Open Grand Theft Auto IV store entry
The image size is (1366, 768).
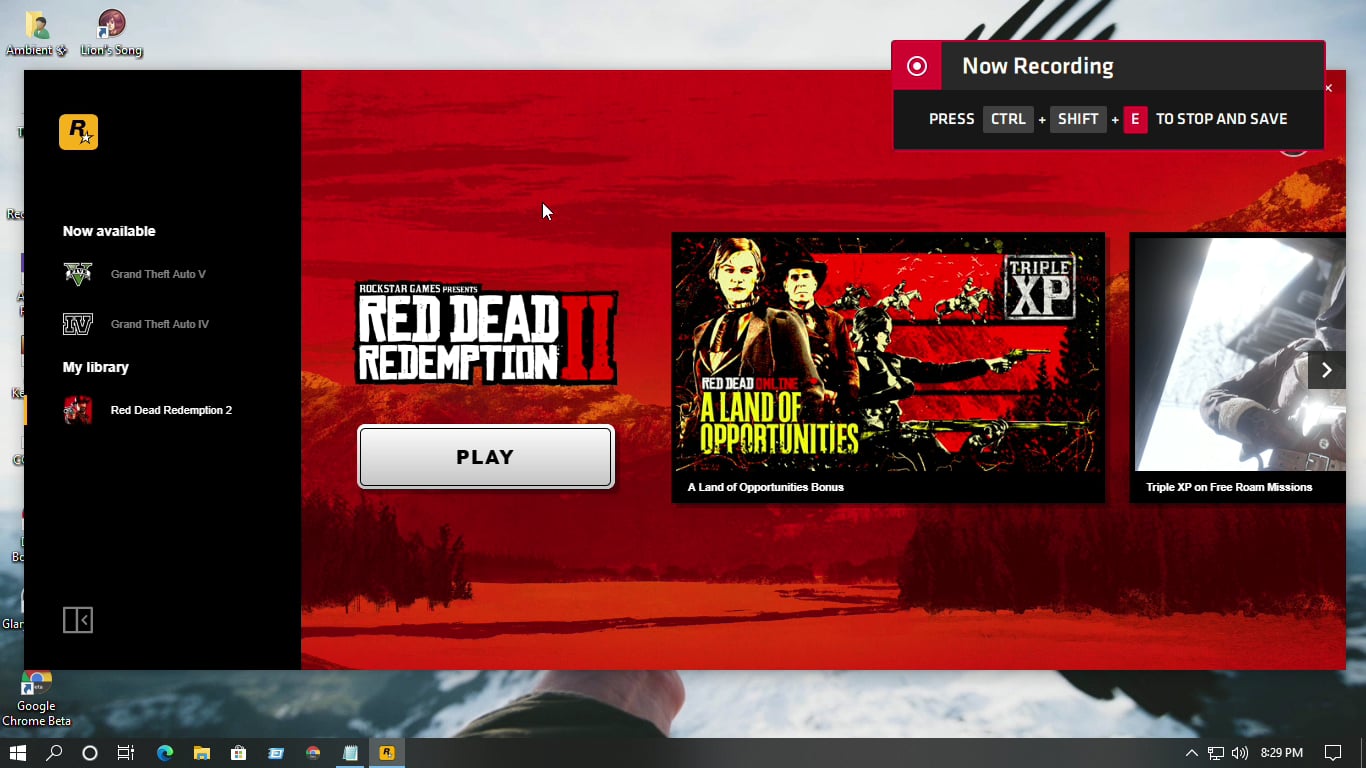[x=160, y=324]
